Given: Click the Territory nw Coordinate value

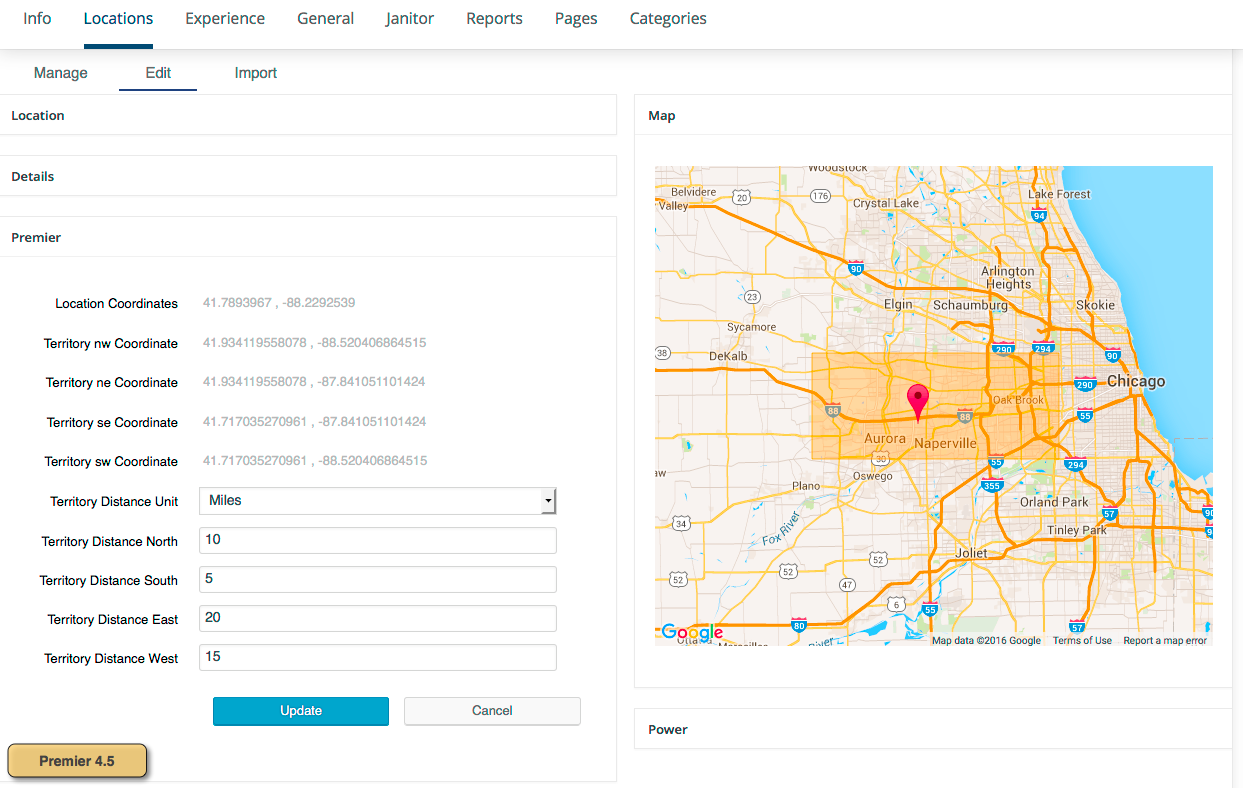Looking at the screenshot, I should [x=315, y=343].
